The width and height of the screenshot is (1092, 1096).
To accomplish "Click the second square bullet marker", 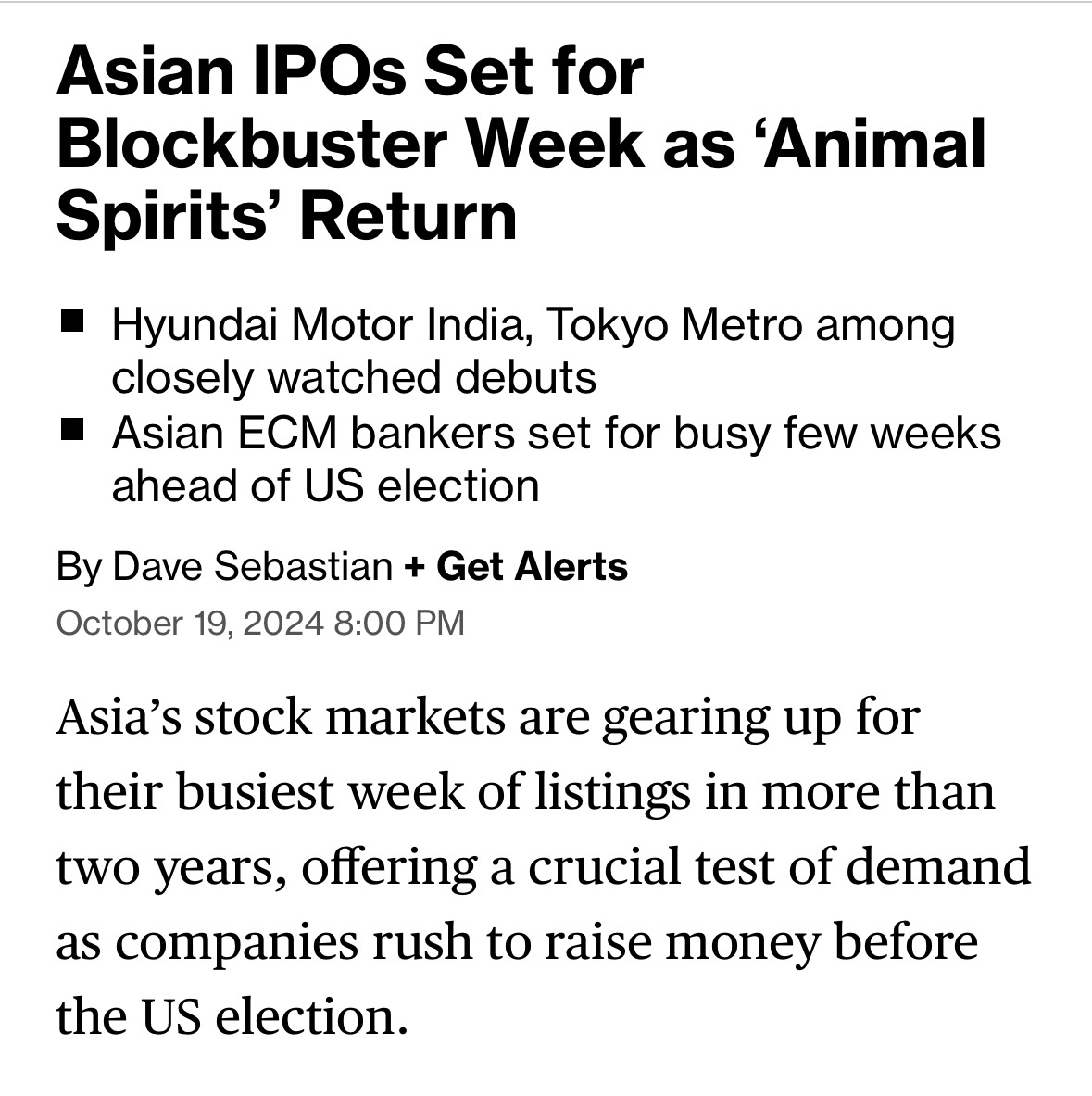I will [72, 429].
